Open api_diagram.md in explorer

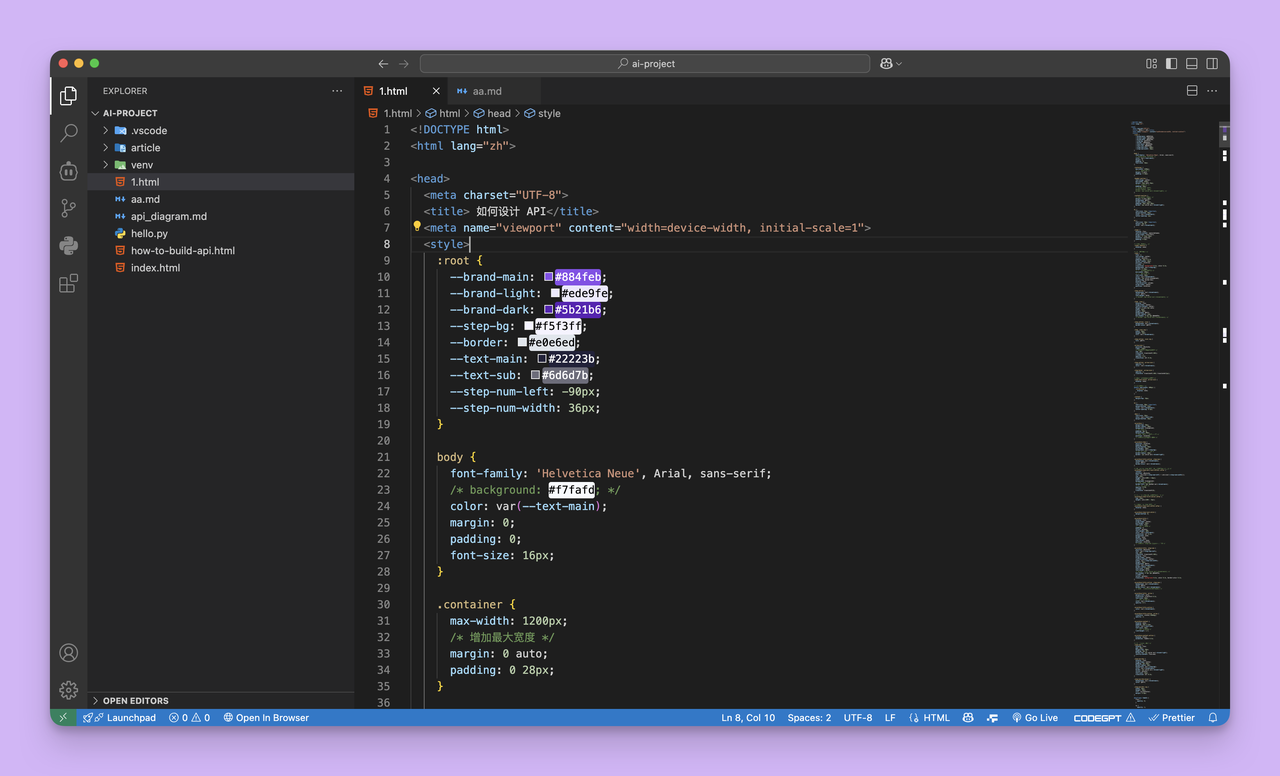point(222,216)
